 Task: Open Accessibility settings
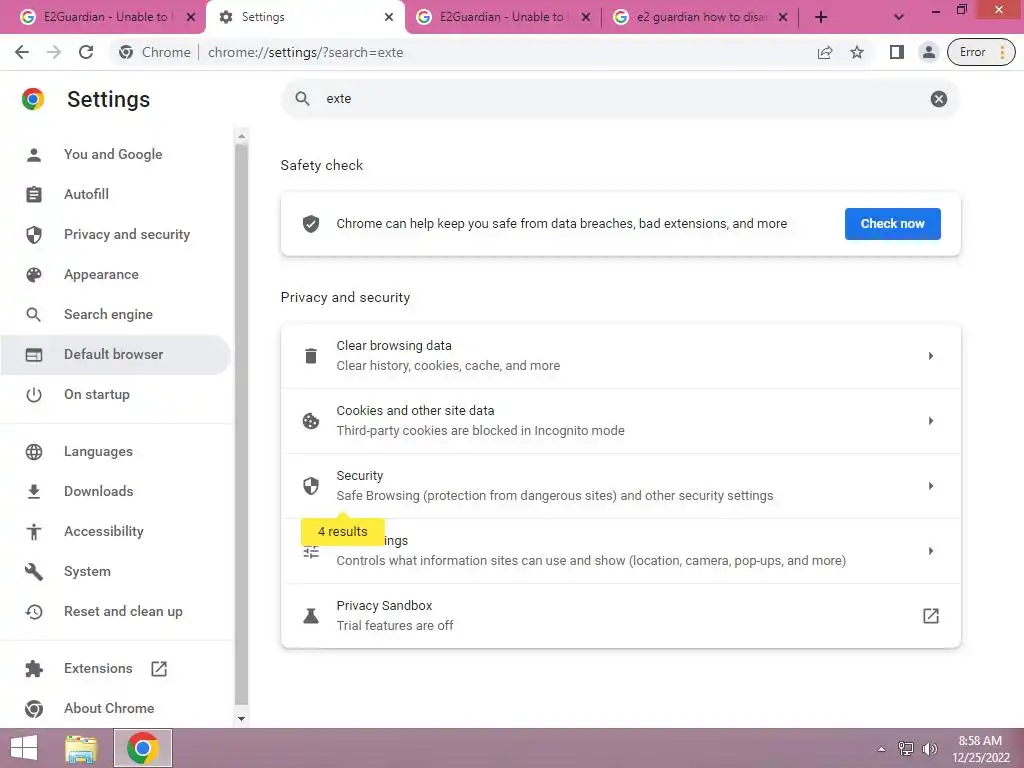[116, 532]
